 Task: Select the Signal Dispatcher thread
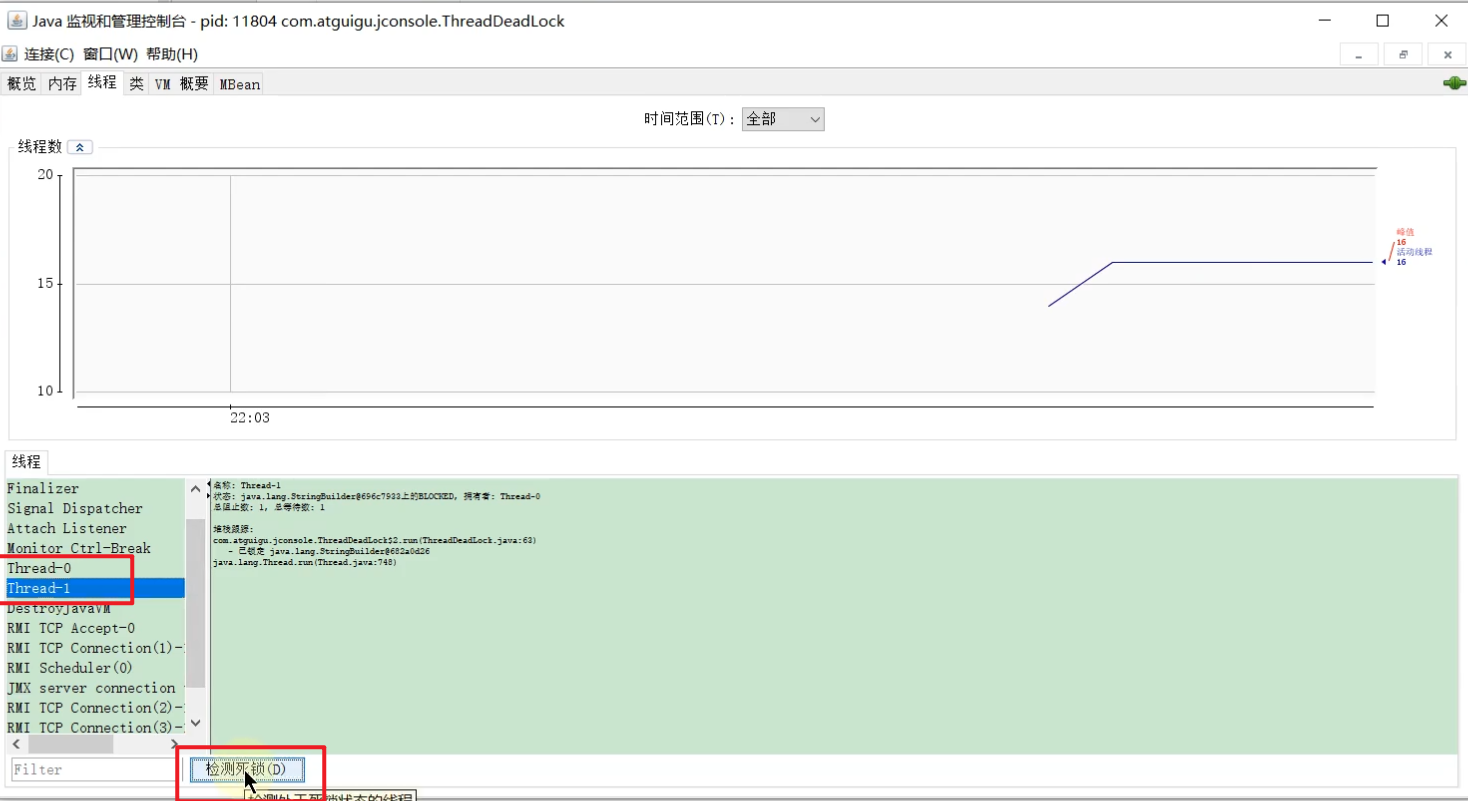pyautogui.click(x=95, y=508)
